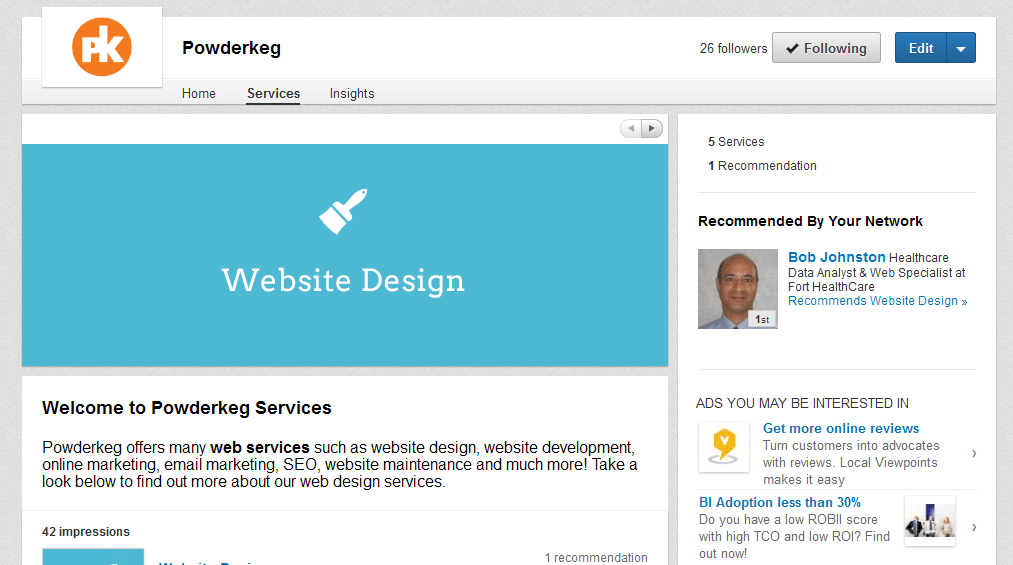Expand the 'BI Adoption' ad chevron
1013x565 pixels.
click(974, 528)
